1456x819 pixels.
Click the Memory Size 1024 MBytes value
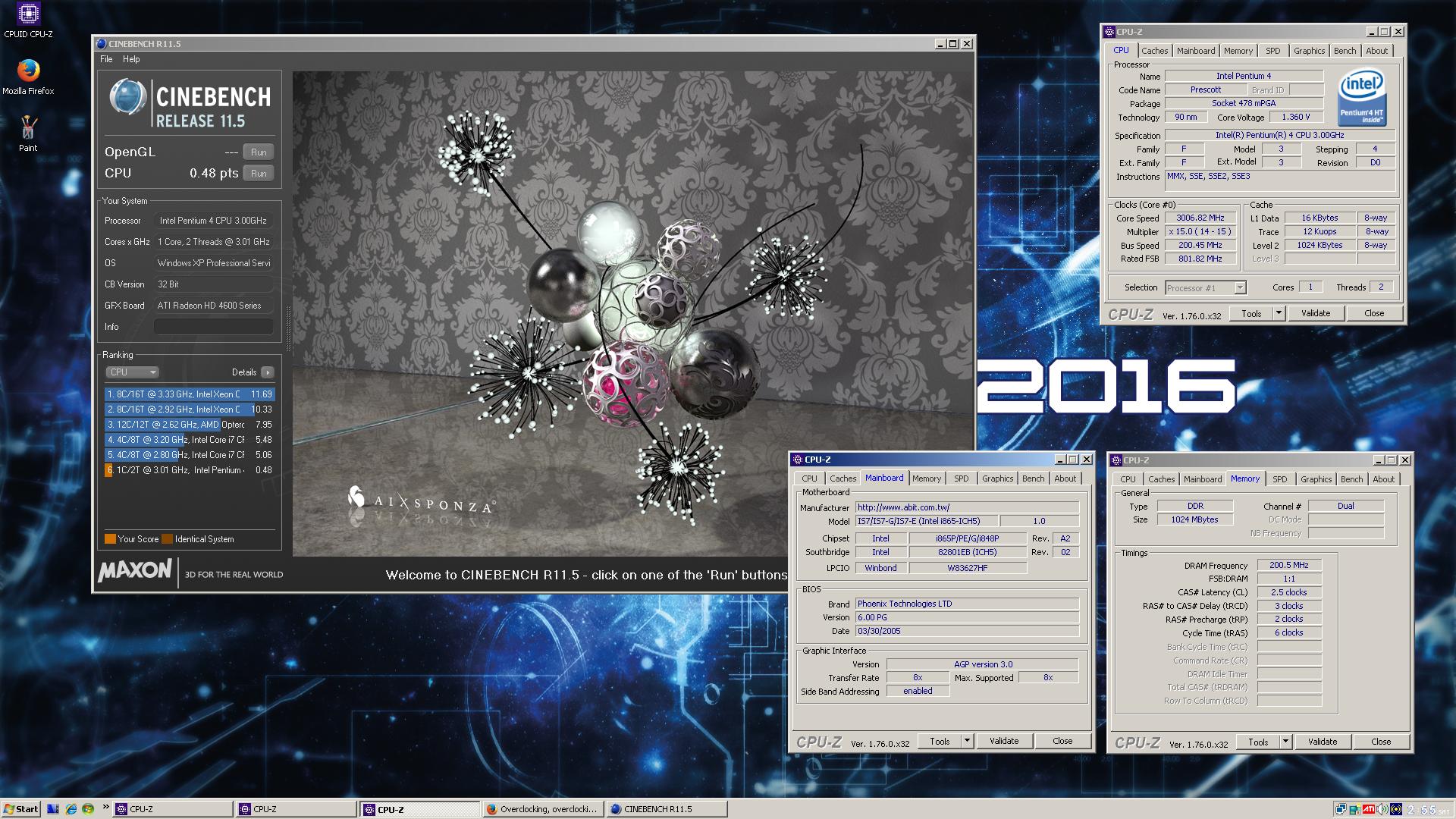pyautogui.click(x=1194, y=519)
